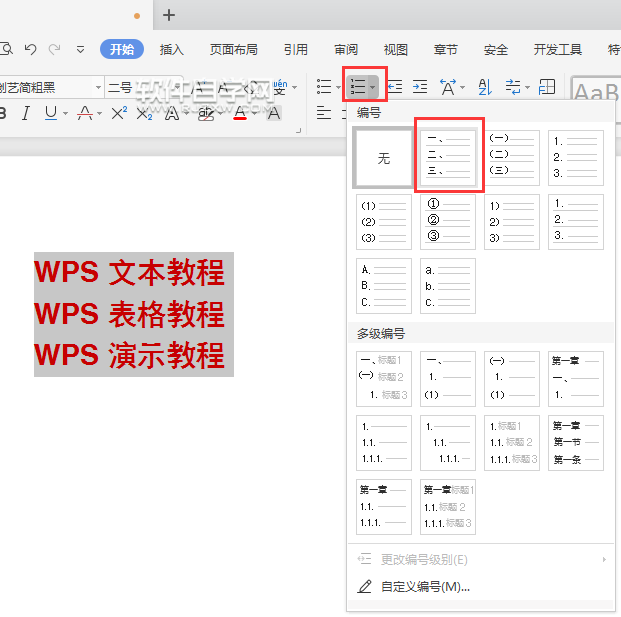Toggle underline formatting

(x=51, y=113)
